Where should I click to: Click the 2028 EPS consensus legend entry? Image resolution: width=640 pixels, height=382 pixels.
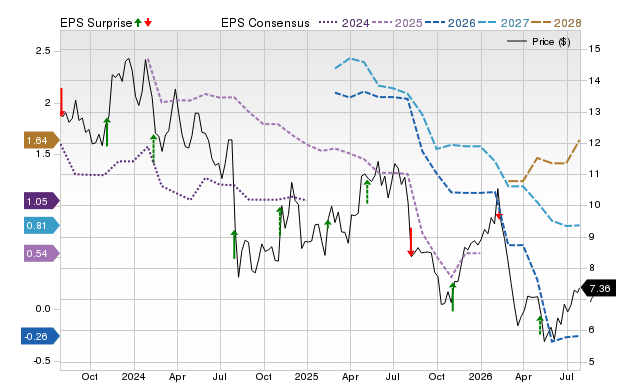(x=556, y=23)
